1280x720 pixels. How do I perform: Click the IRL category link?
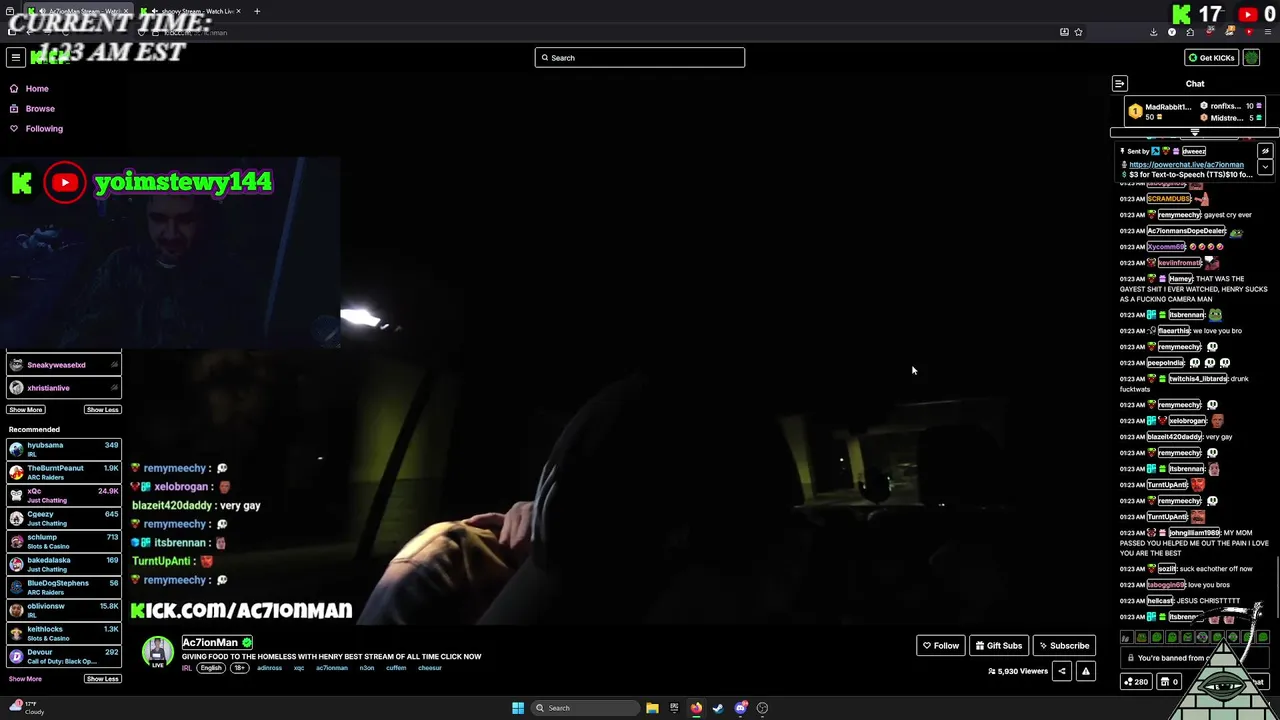pos(186,668)
